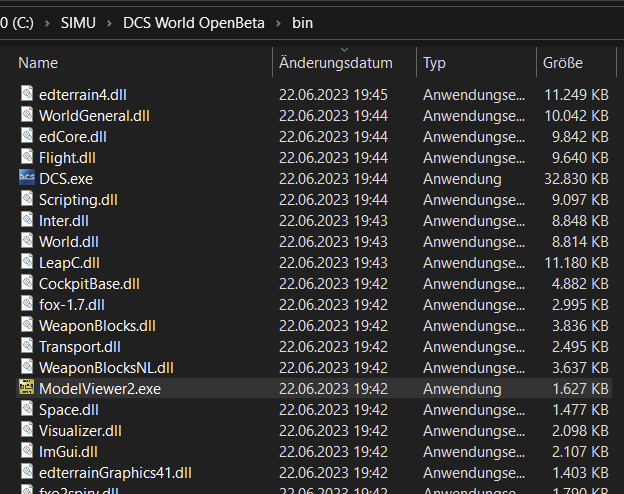Click the edterrainGraphics41.dll file icon
Screen dimensions: 624x494
tap(27, 472)
